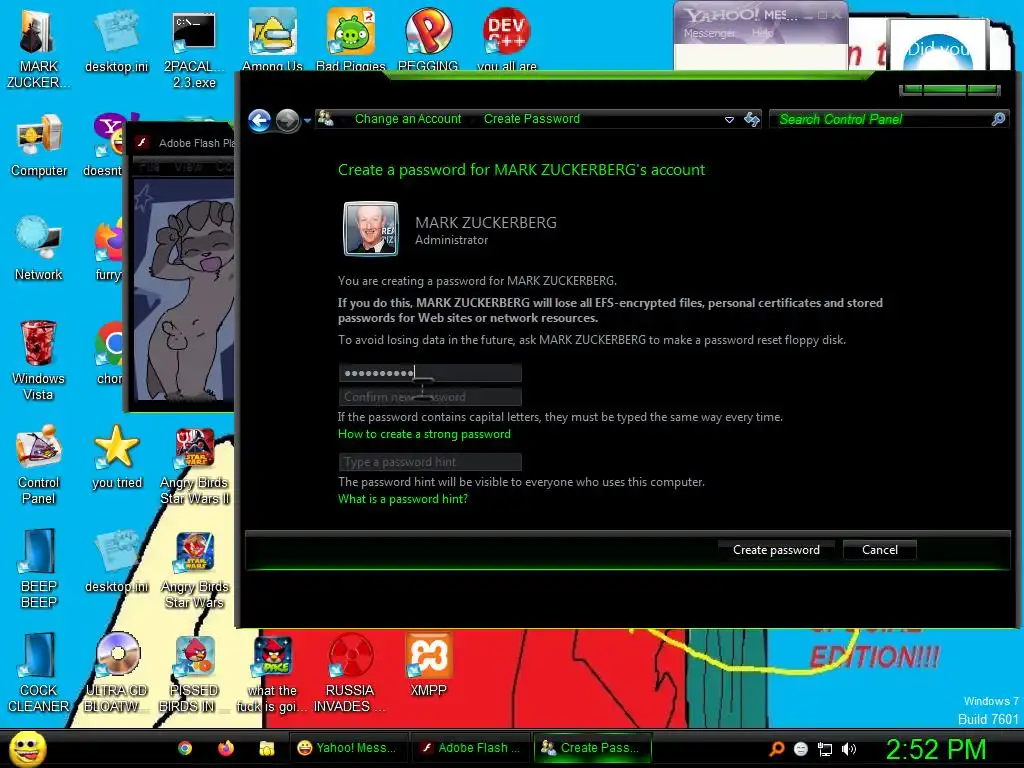Click the orange magnifier tray icon
The width and height of the screenshot is (1024, 768).
(776, 749)
